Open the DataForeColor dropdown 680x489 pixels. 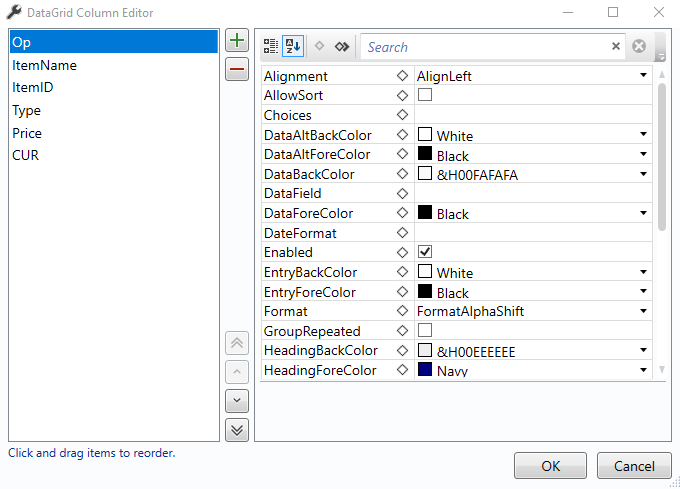point(644,213)
